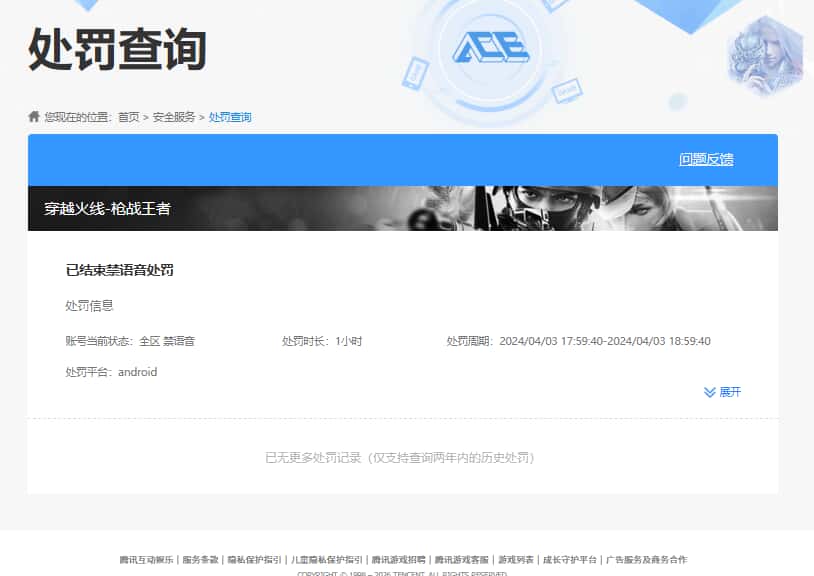Click the 穿越火线-枪战王者 game banner
This screenshot has width=814, height=576.
(x=403, y=208)
